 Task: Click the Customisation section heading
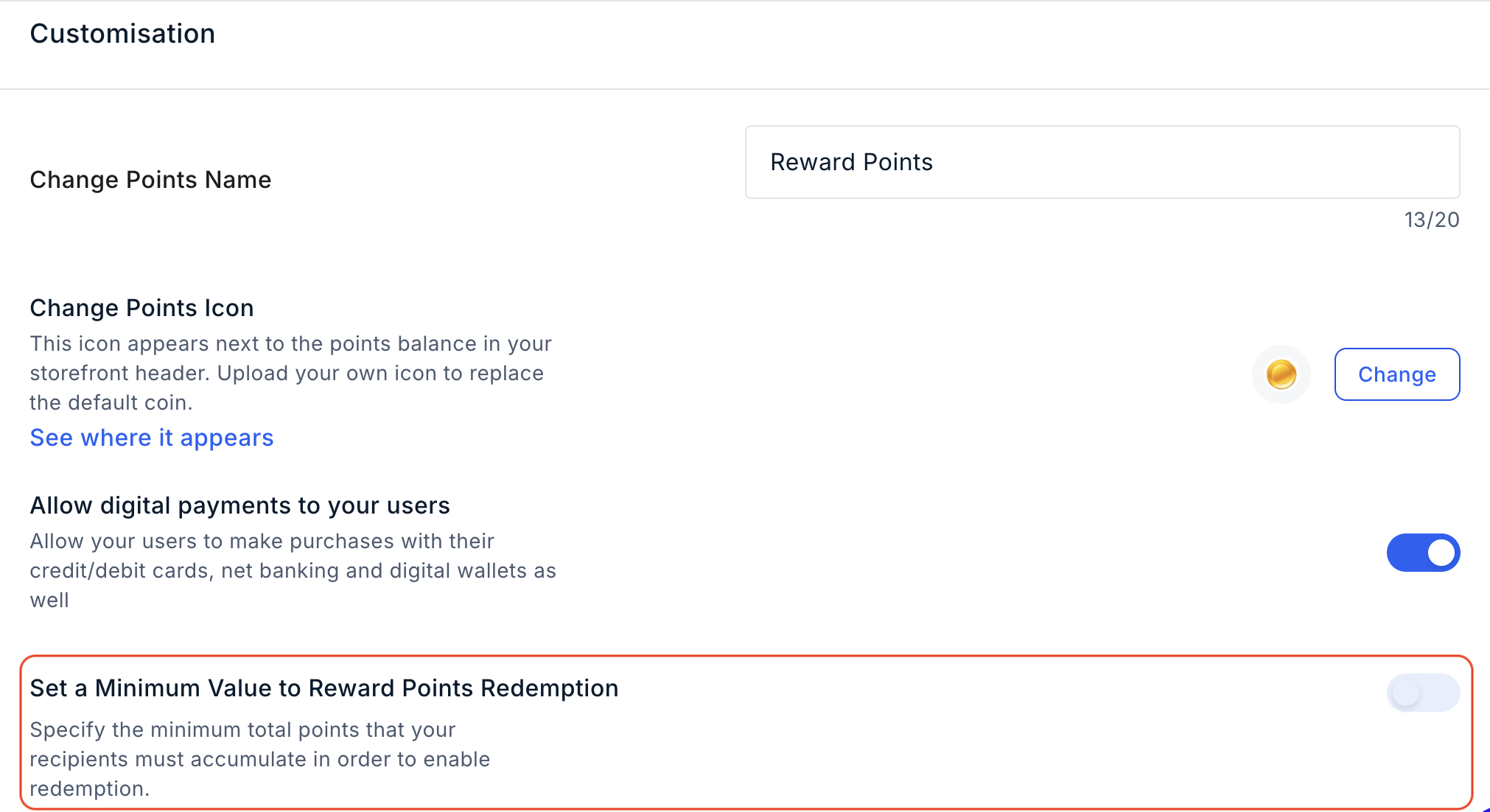coord(123,34)
